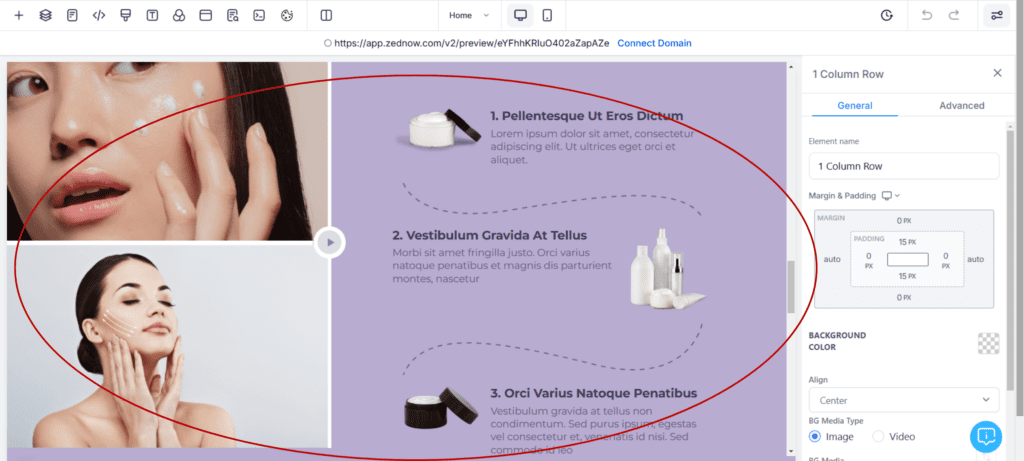Select the black cream jar image

(x=441, y=409)
